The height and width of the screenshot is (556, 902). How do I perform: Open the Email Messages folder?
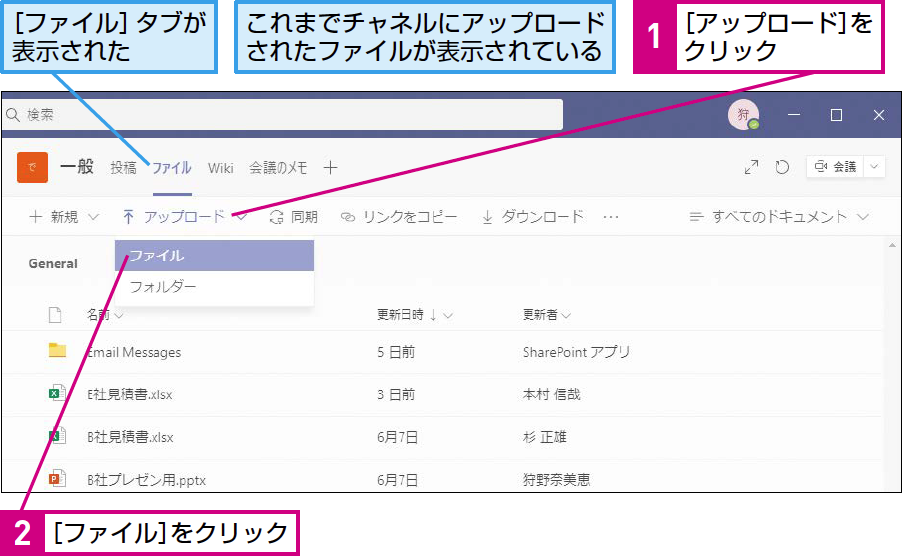(x=134, y=352)
